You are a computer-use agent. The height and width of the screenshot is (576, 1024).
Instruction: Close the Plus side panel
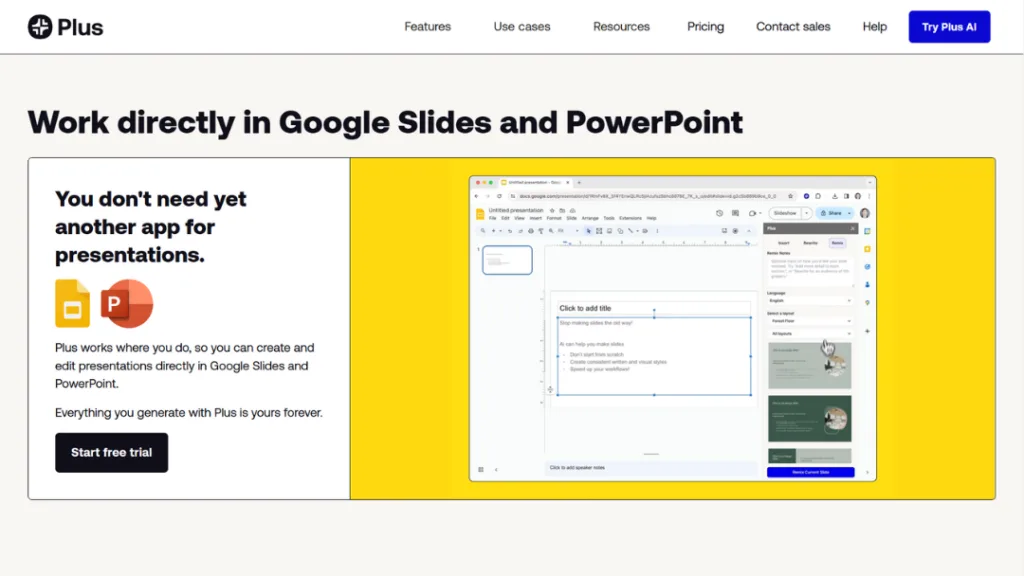pos(852,229)
